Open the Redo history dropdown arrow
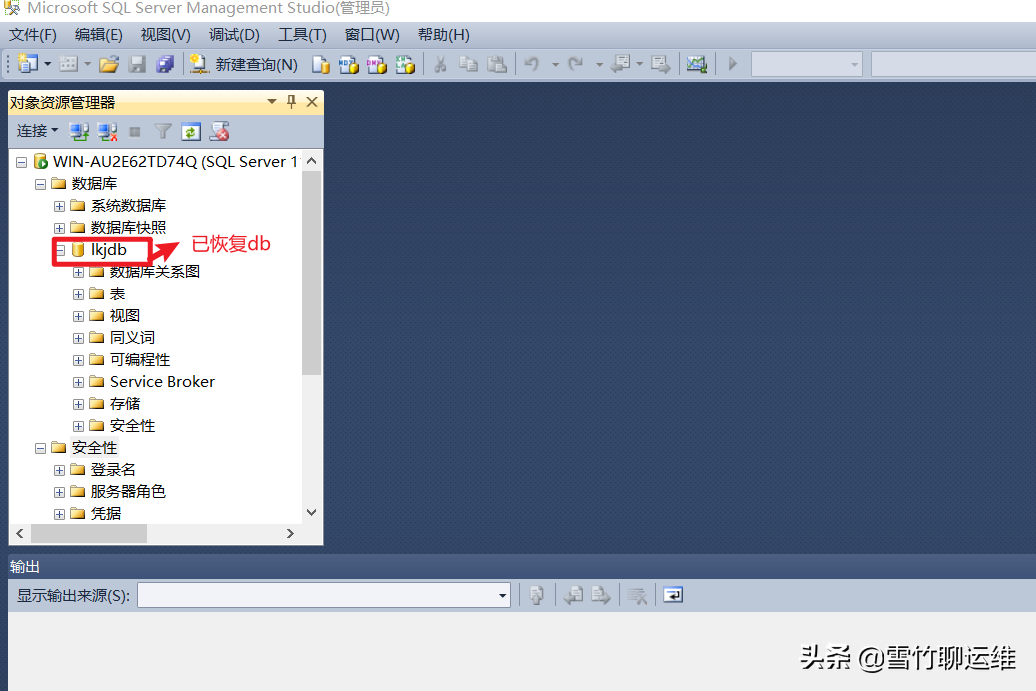This screenshot has height=691, width=1036. click(599, 65)
